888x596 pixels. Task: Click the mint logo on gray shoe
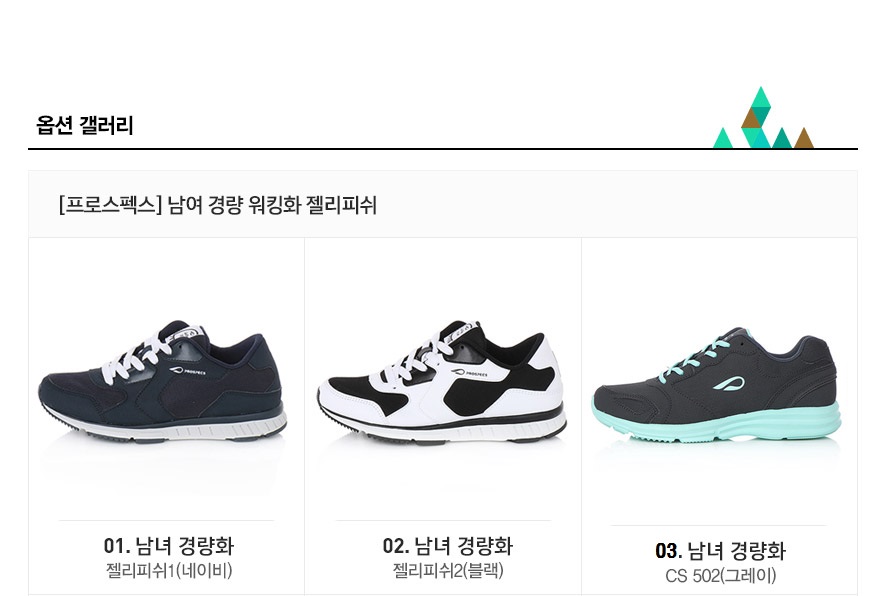(x=728, y=384)
